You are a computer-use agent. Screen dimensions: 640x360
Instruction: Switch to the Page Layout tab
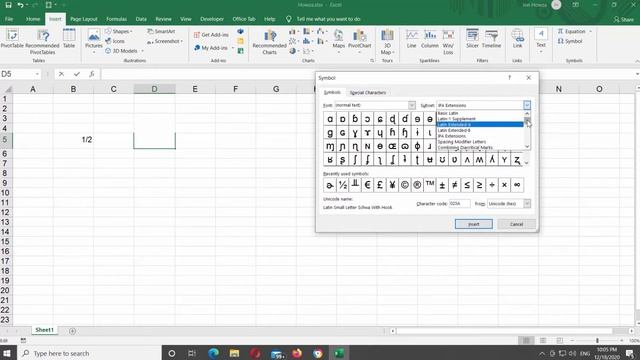point(84,19)
